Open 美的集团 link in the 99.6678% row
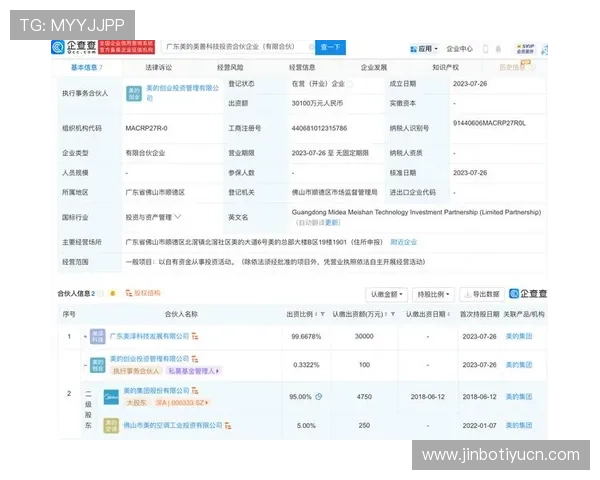 [519, 336]
